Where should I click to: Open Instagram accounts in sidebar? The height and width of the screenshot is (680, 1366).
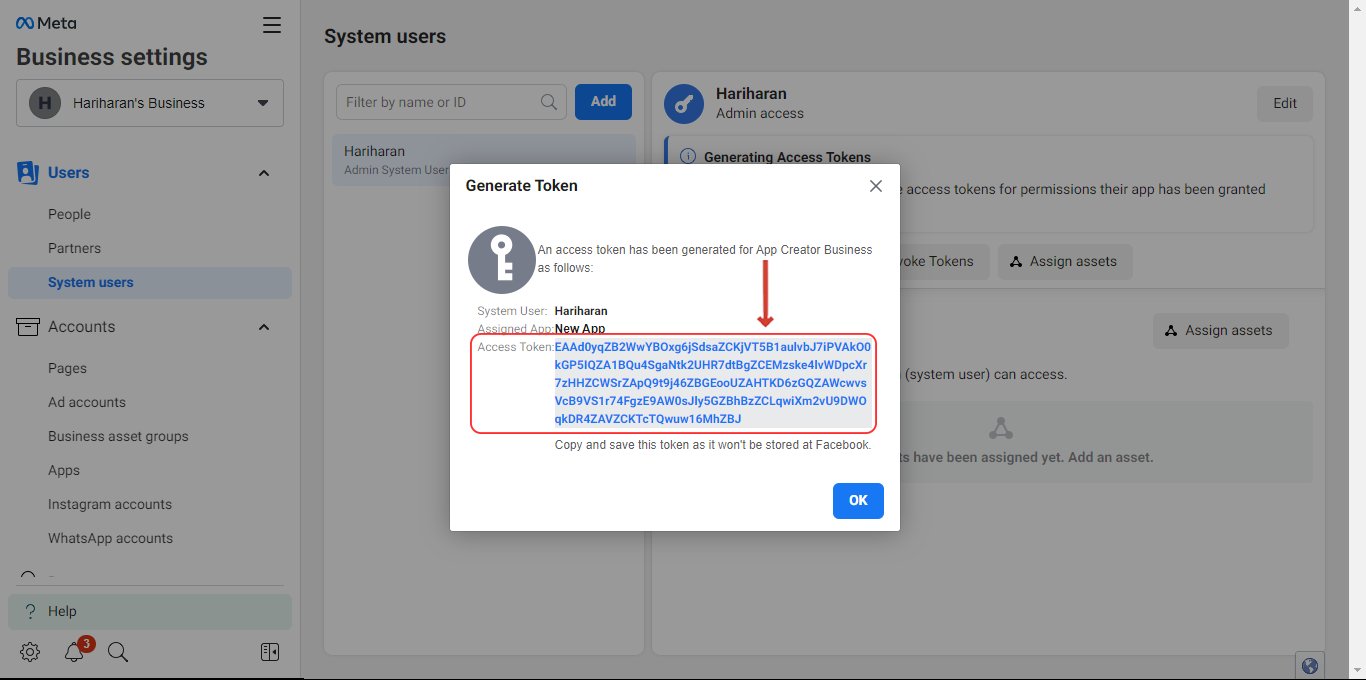[110, 504]
